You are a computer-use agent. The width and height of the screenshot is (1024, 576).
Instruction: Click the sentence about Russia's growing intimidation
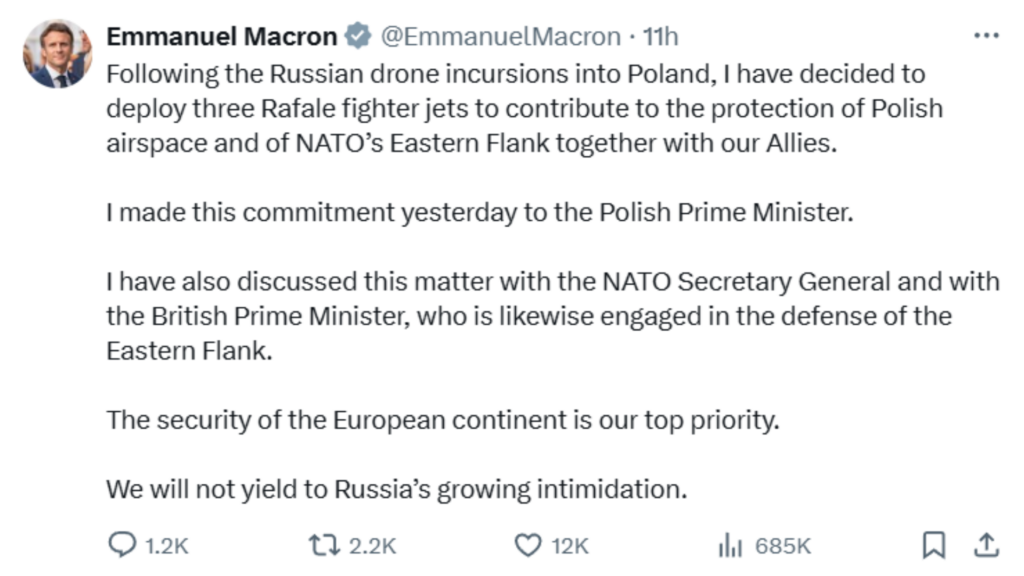[397, 489]
